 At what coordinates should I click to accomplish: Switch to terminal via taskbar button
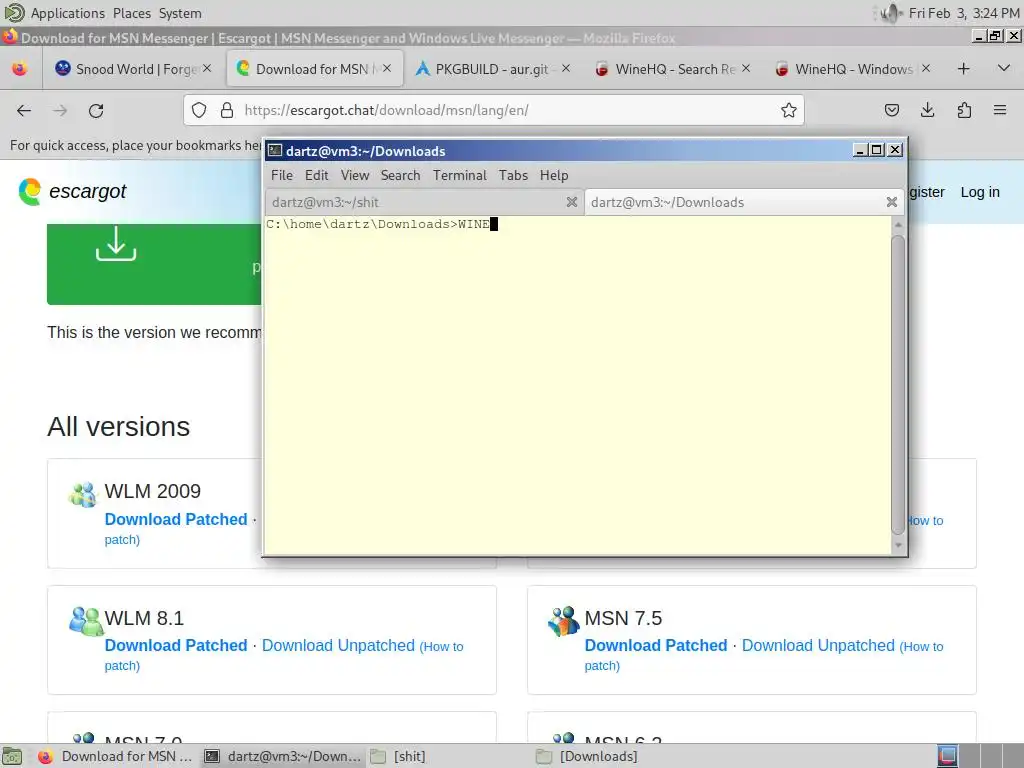[x=282, y=756]
